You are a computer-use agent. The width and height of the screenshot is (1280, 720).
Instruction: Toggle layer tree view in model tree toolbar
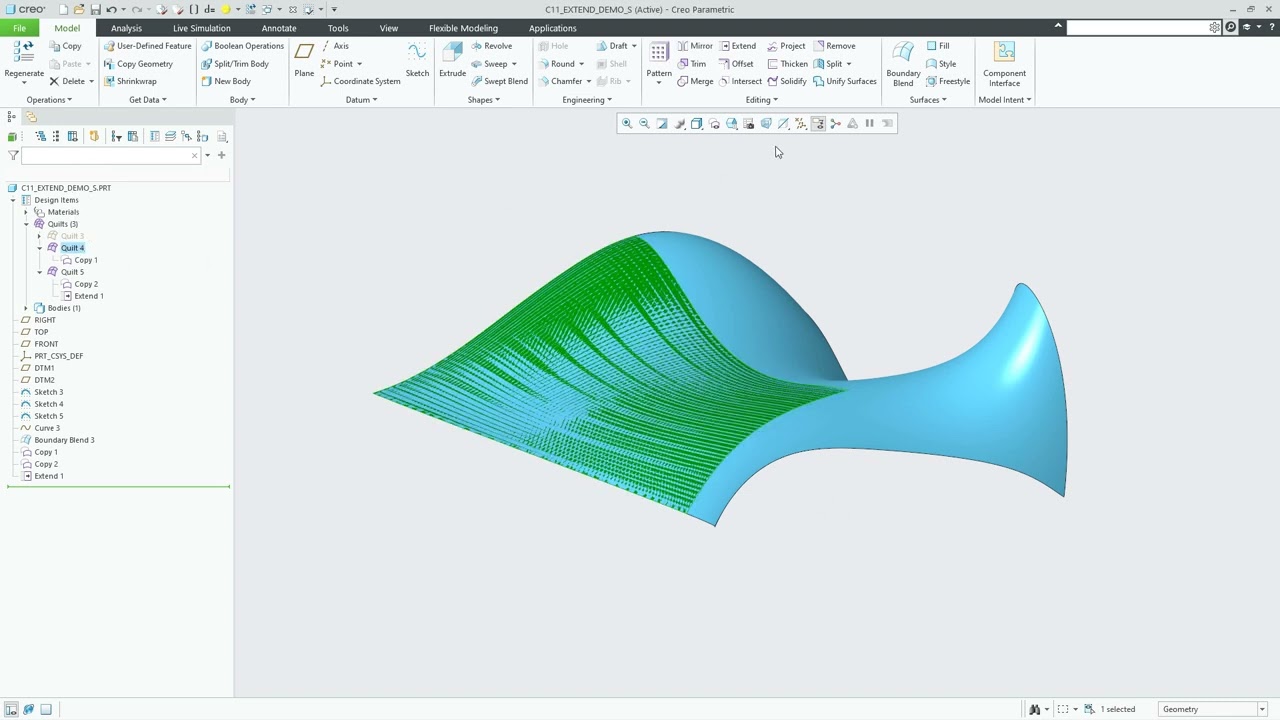(171, 136)
